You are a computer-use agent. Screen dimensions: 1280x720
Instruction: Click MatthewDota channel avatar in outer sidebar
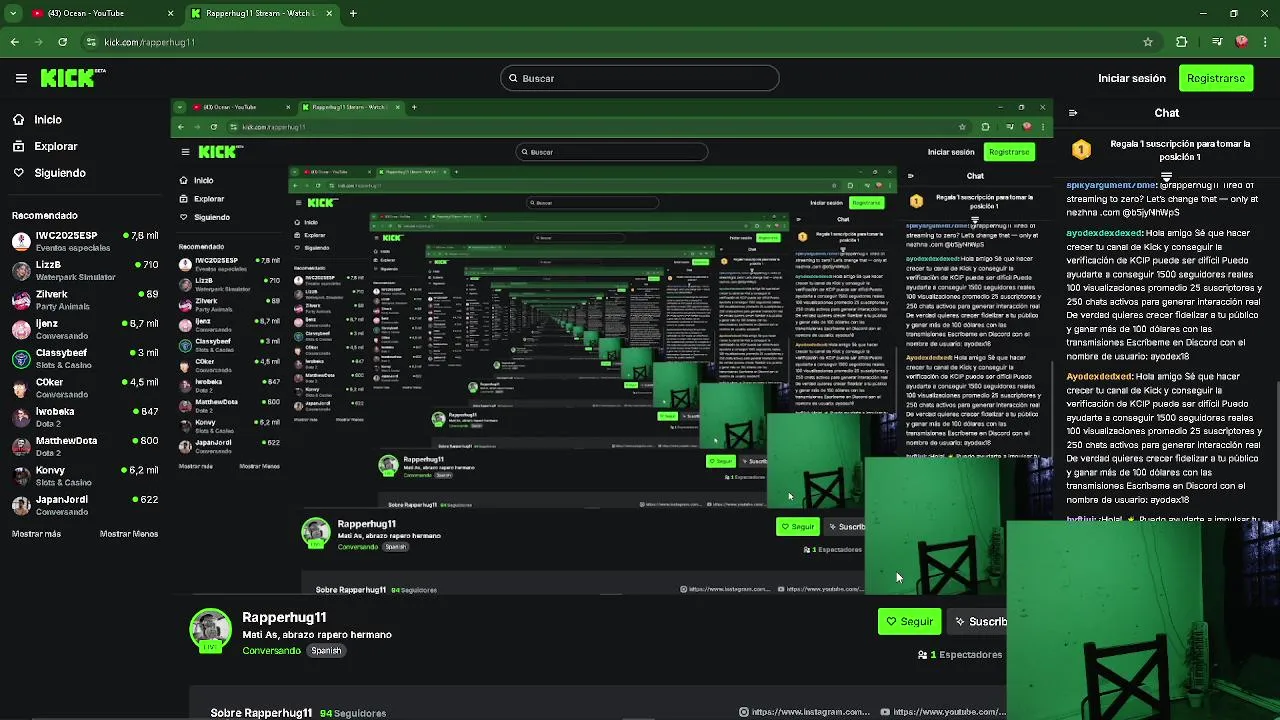(21, 447)
